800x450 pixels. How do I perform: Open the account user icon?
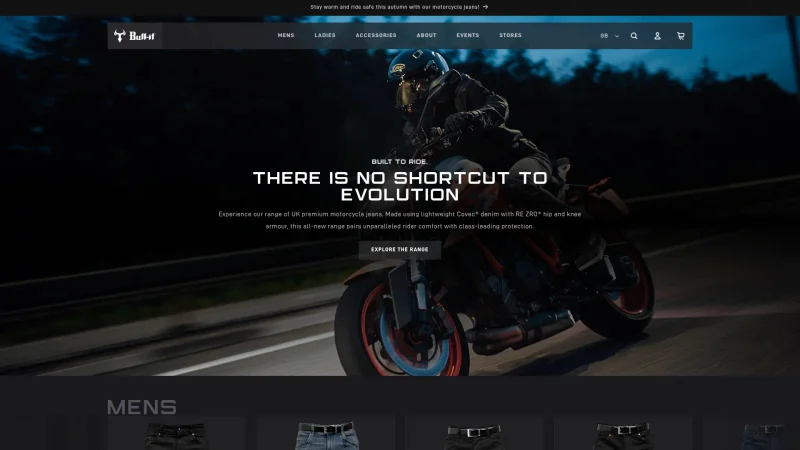(657, 36)
